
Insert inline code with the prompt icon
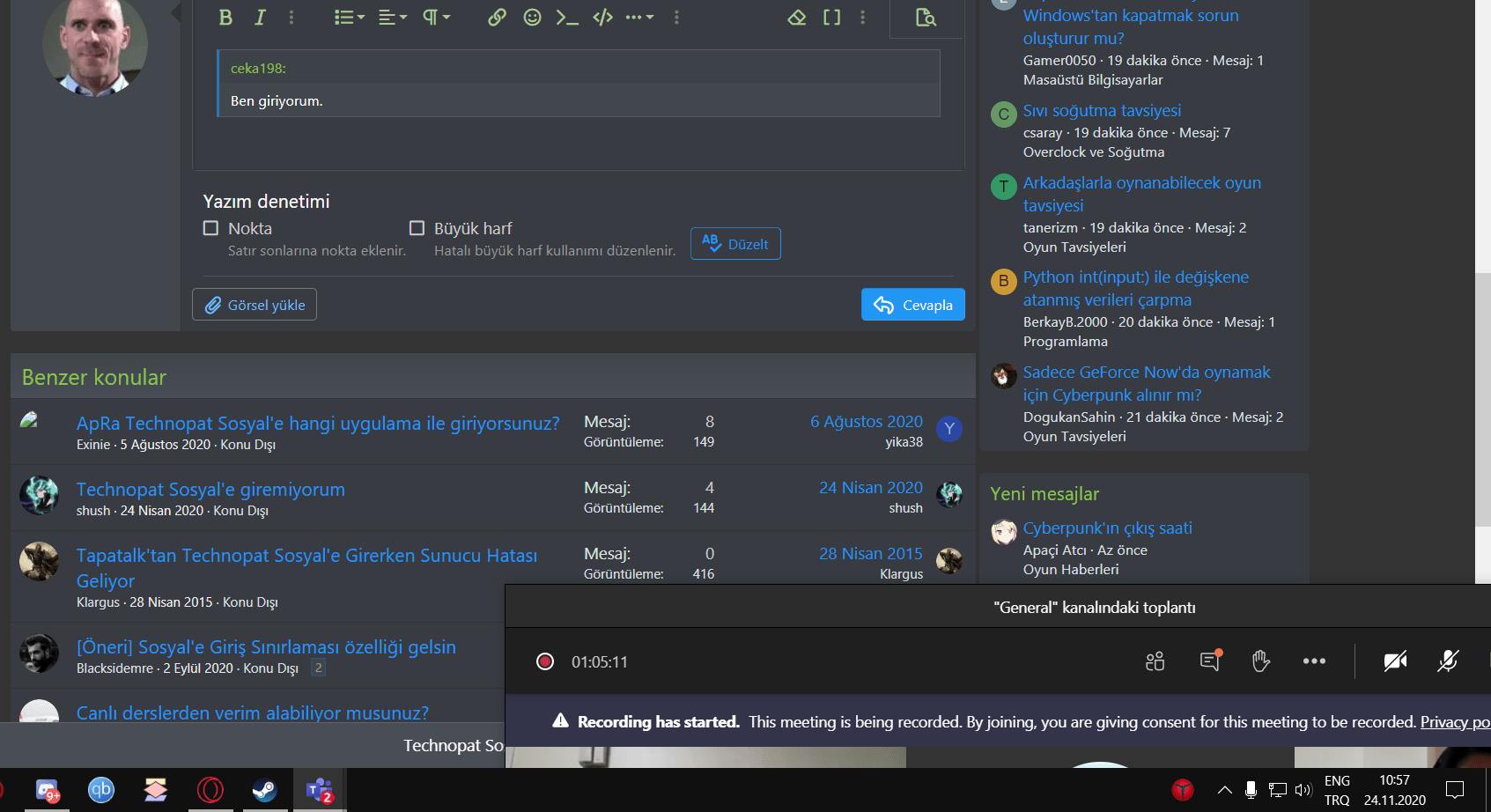point(567,18)
